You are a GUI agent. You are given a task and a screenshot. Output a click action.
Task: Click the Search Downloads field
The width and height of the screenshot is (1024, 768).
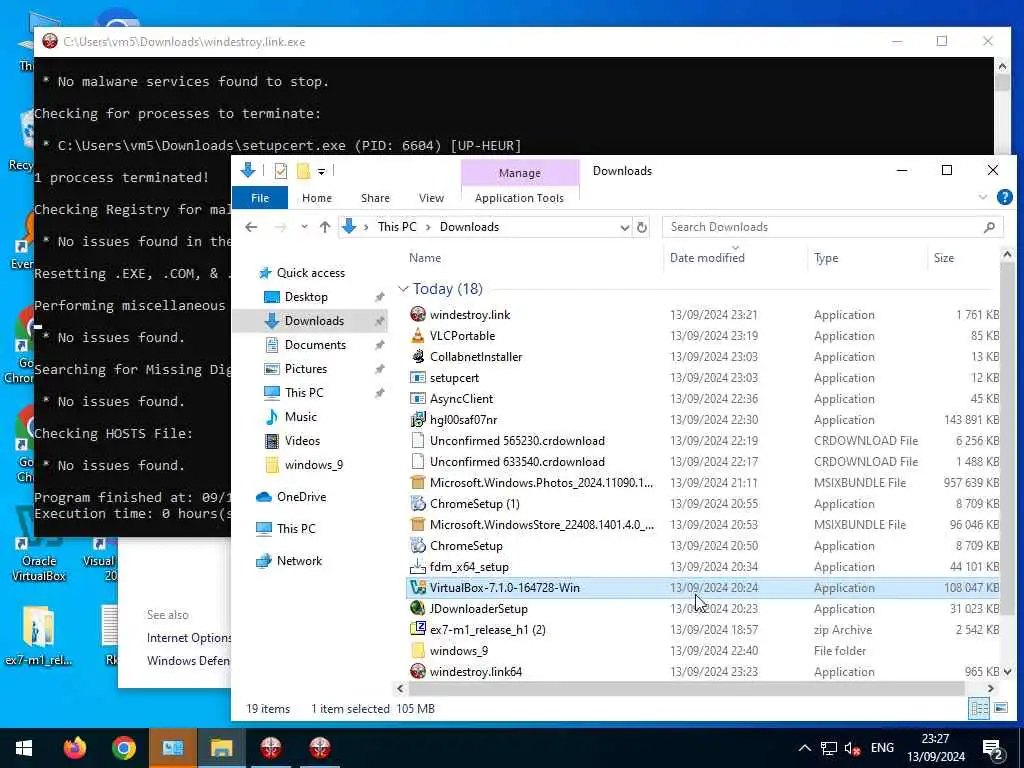click(833, 227)
